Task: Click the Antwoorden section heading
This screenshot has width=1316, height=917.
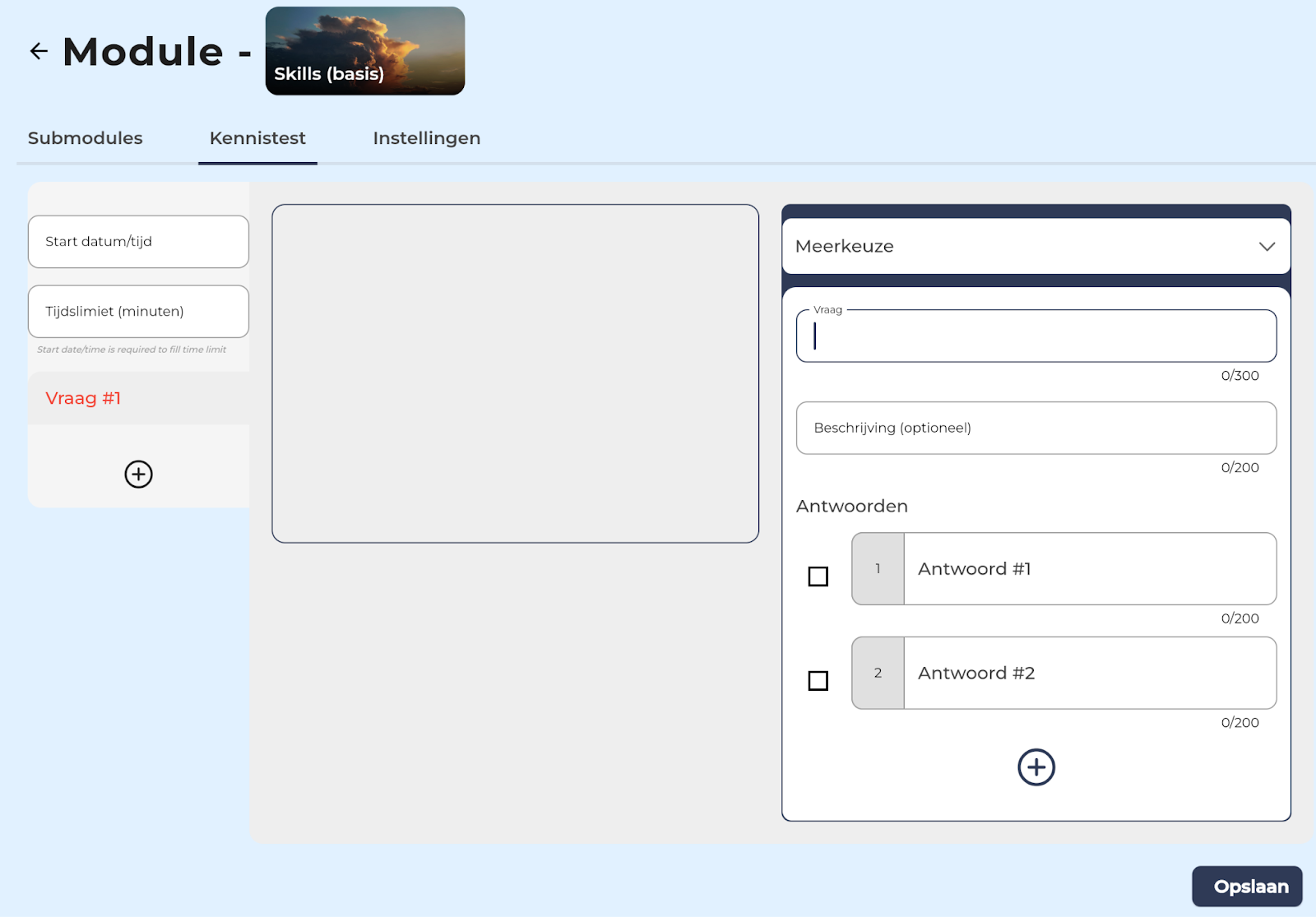Action: 852,506
